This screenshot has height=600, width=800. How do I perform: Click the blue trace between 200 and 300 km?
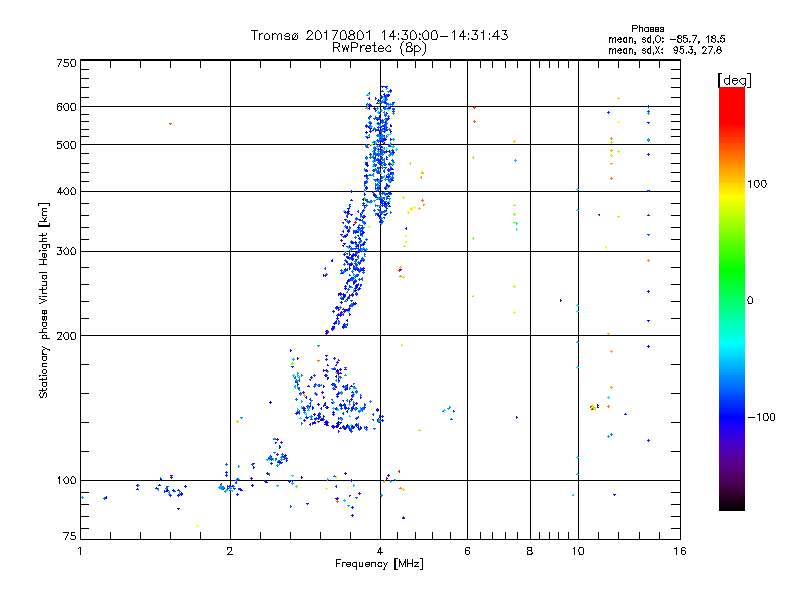pos(349,291)
